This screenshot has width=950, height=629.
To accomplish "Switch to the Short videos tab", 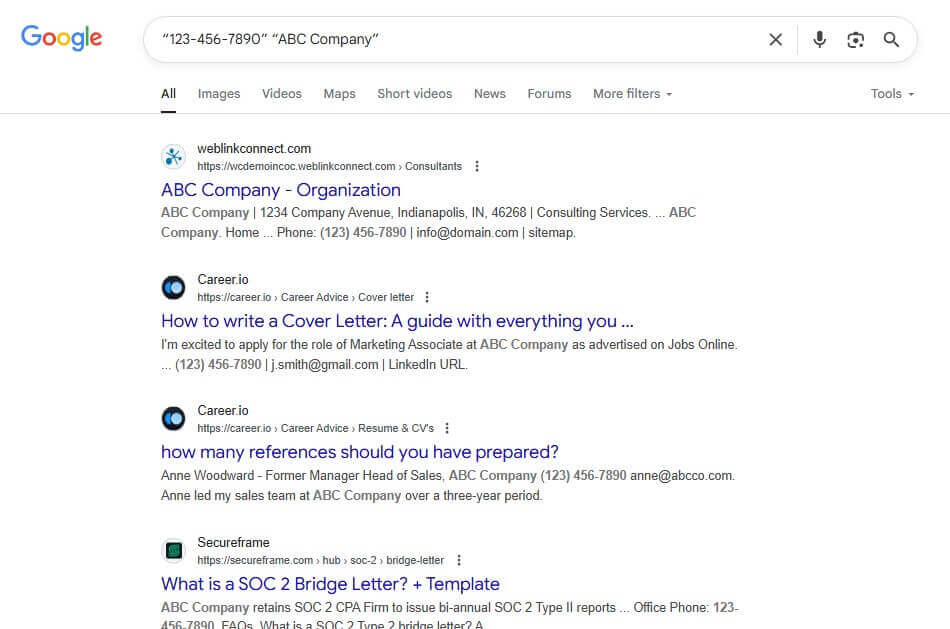I will click(414, 94).
